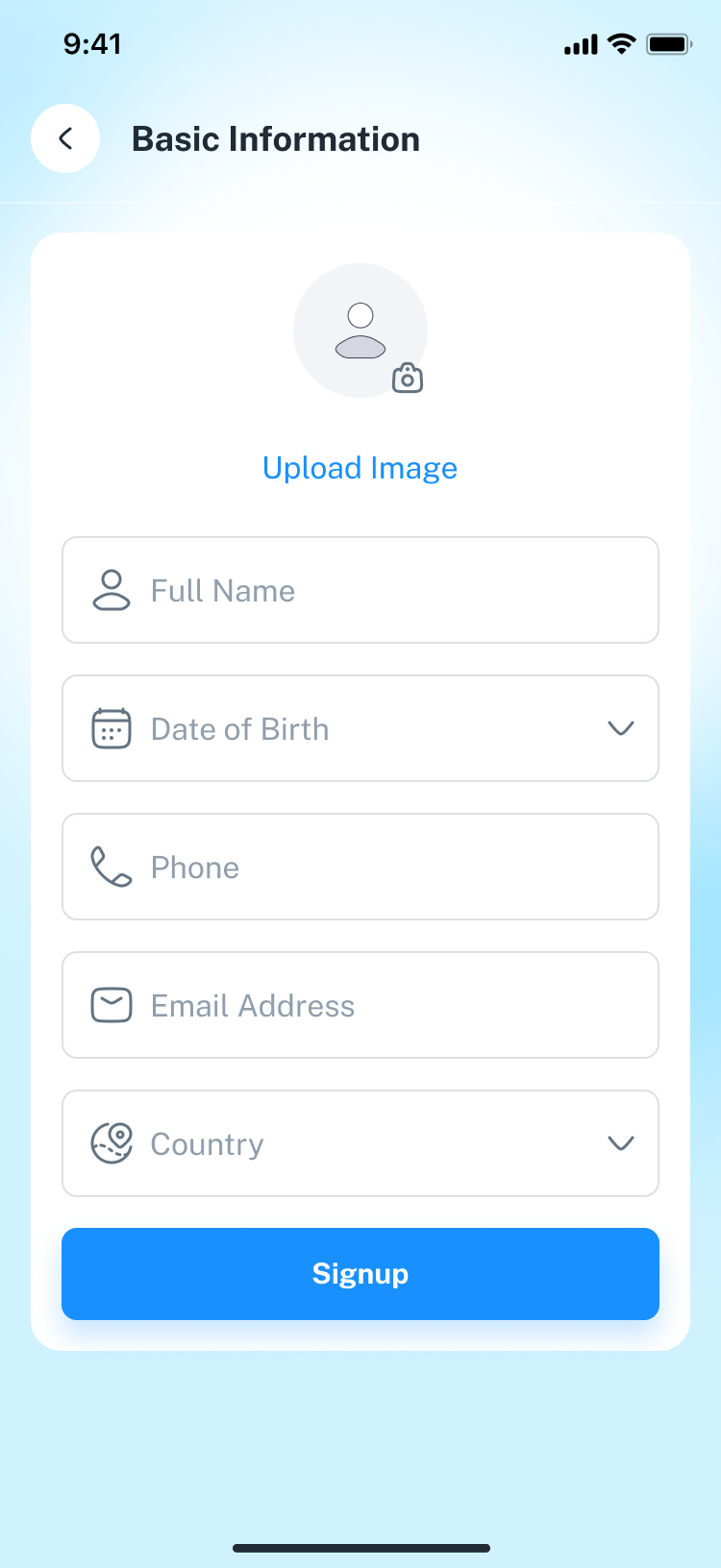The height and width of the screenshot is (1568, 721).
Task: Tap the phone handset icon
Action: coord(112,867)
